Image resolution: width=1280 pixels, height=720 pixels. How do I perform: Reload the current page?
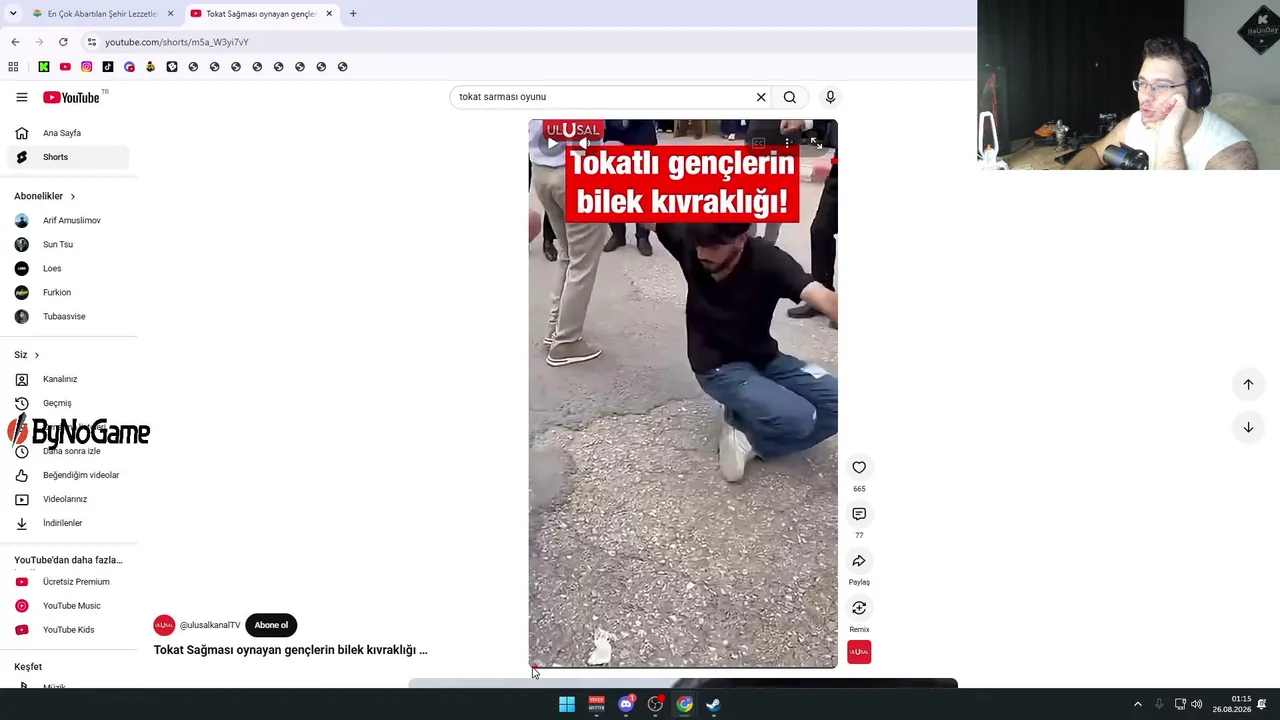click(63, 42)
